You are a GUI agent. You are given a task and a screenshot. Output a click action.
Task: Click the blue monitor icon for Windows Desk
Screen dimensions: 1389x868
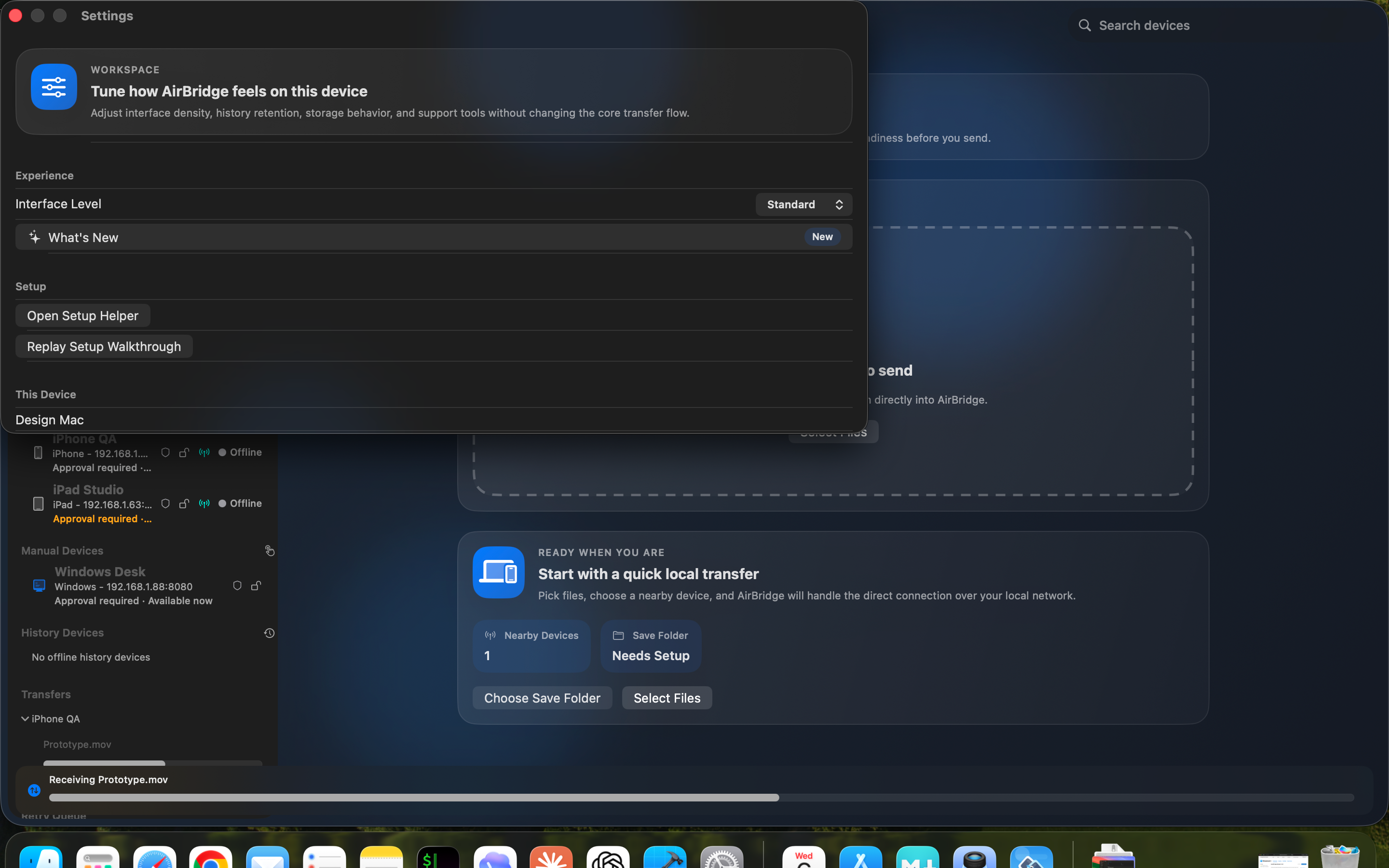(39, 585)
